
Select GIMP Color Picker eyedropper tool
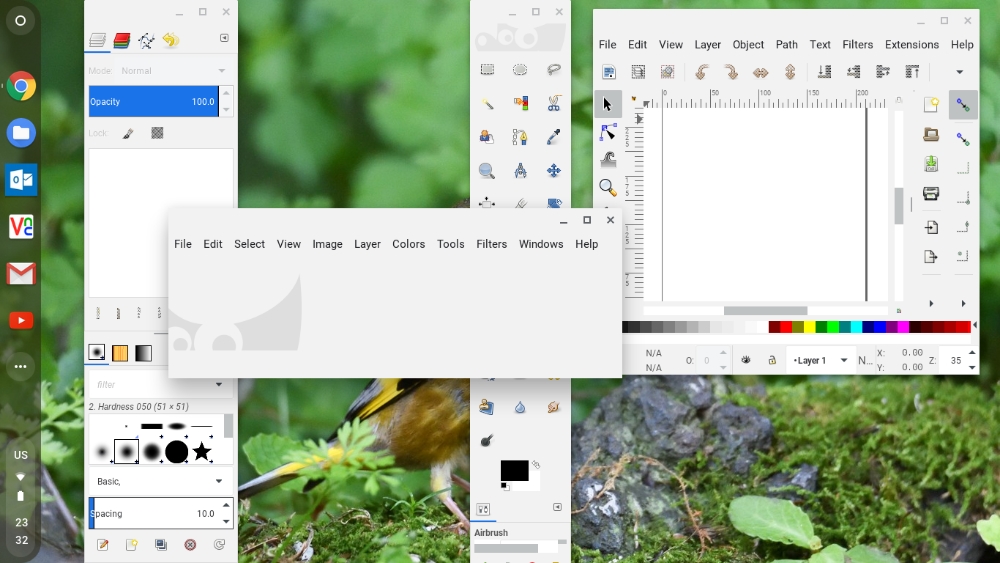tap(554, 136)
